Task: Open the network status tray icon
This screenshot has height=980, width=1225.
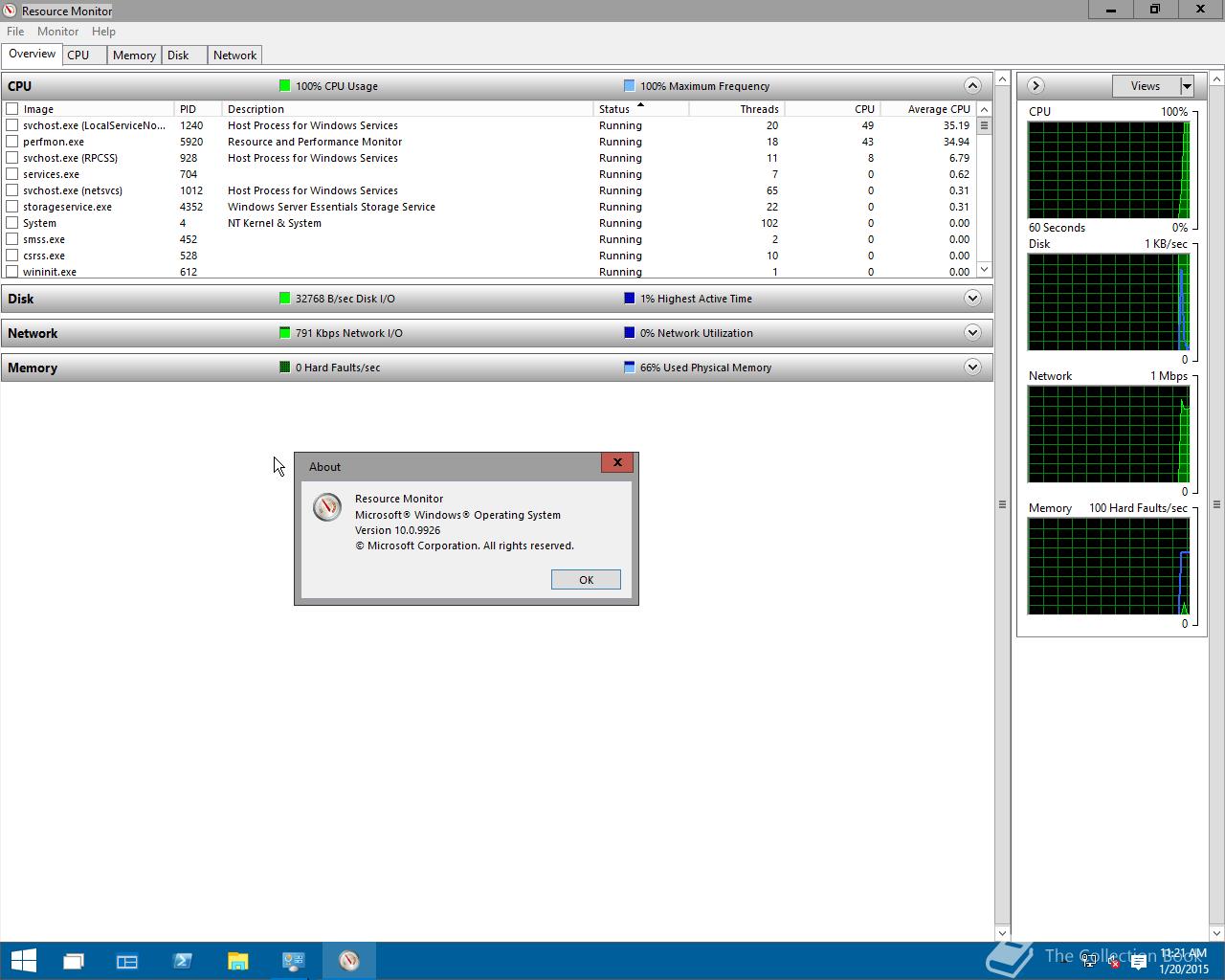Action: pos(1089,962)
